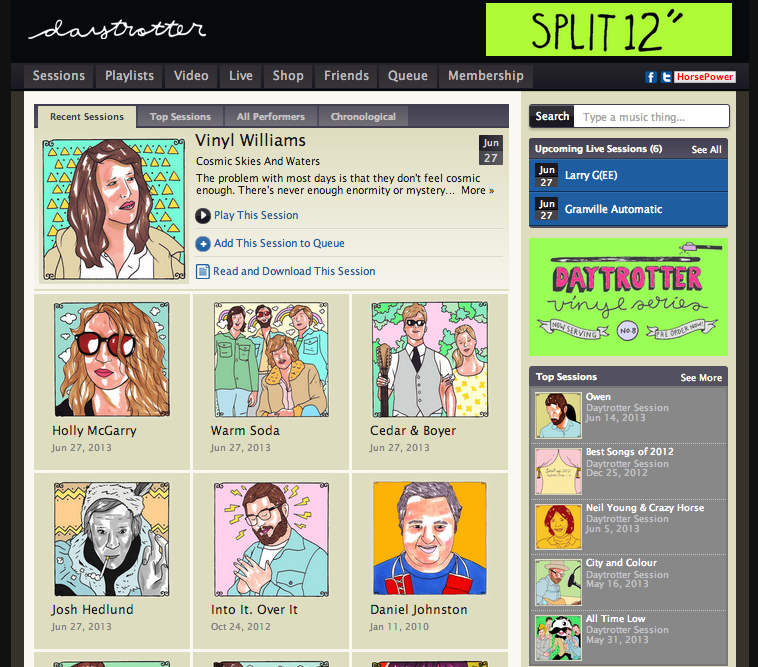Click the Daytrotter vinyl series banner
The image size is (758, 667).
click(x=628, y=297)
